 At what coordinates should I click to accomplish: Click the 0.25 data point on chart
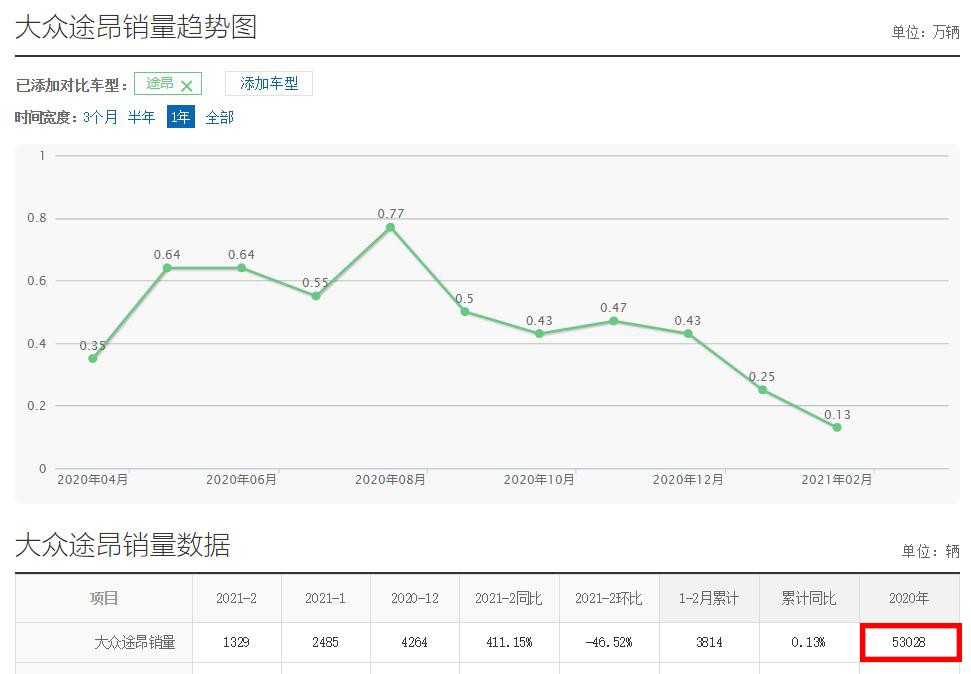coord(762,390)
